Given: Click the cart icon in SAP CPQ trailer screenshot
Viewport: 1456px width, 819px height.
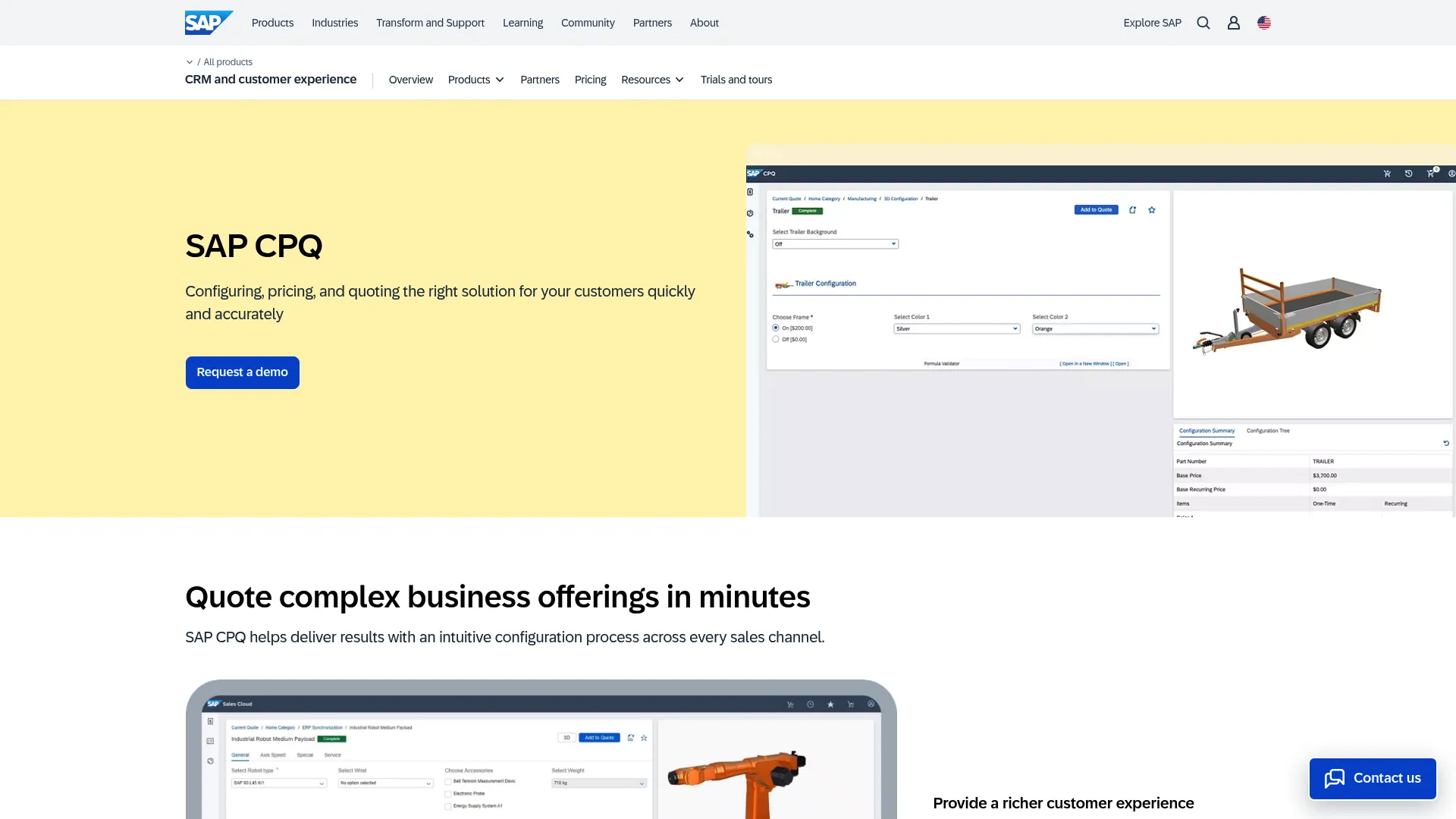Looking at the screenshot, I should [1387, 174].
